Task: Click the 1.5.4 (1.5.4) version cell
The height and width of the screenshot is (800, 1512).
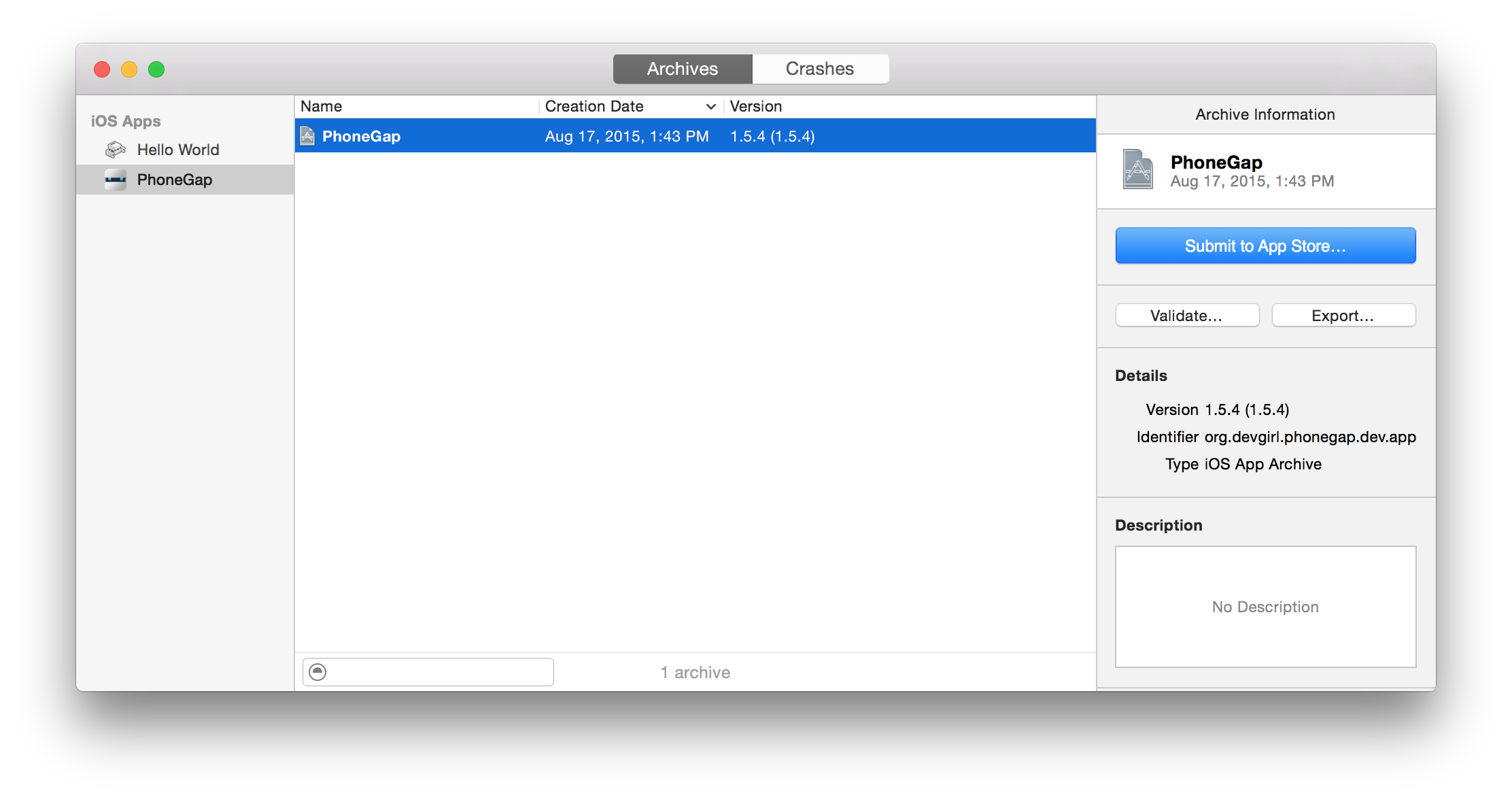Action: (x=772, y=136)
